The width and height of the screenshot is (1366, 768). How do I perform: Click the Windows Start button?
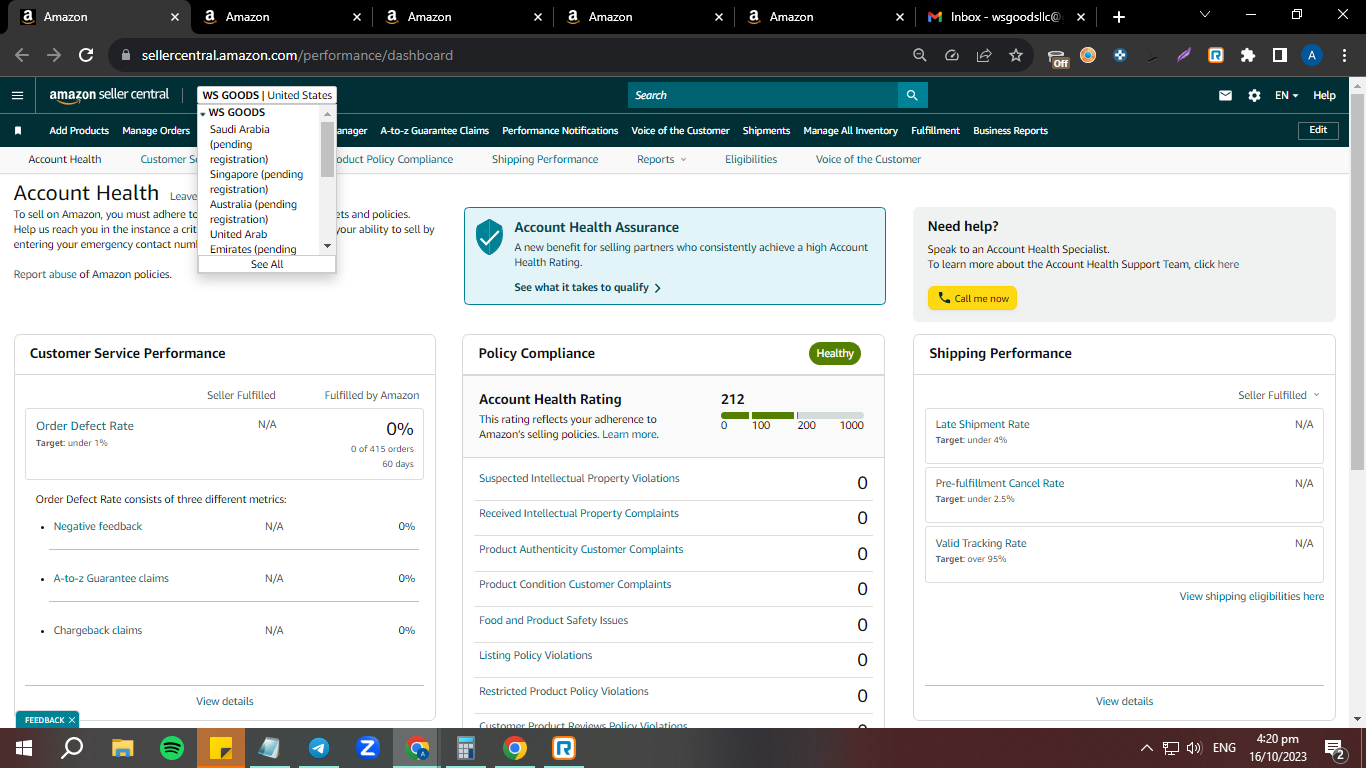click(24, 748)
